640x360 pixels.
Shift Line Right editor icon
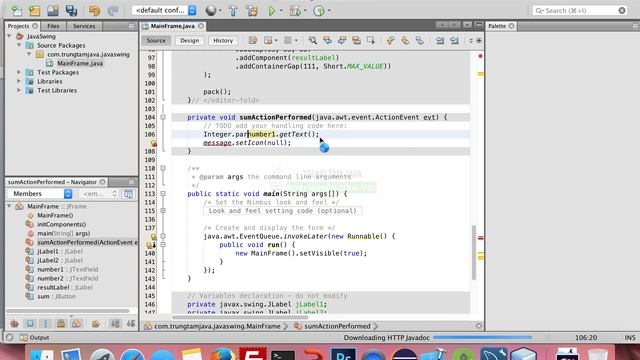pyautogui.click(x=454, y=40)
